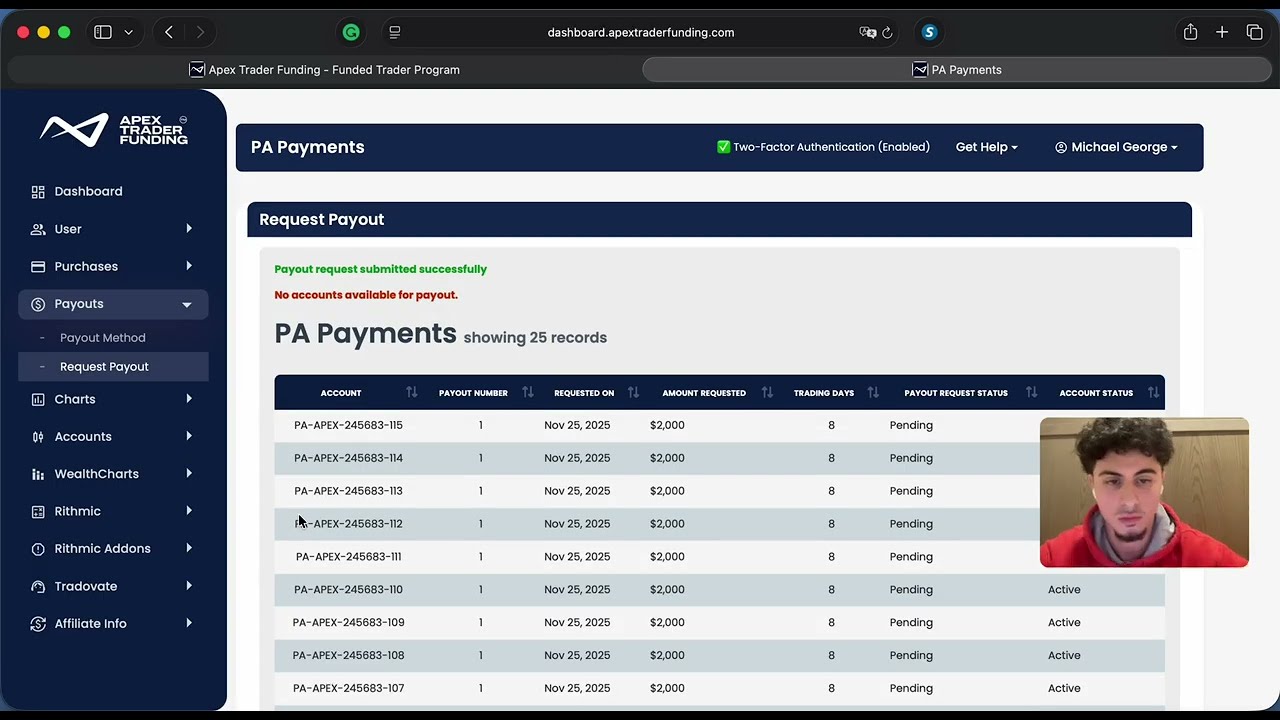This screenshot has height=720, width=1280.
Task: Click PA-APEX-245683-110 account cell
Action: click(348, 589)
